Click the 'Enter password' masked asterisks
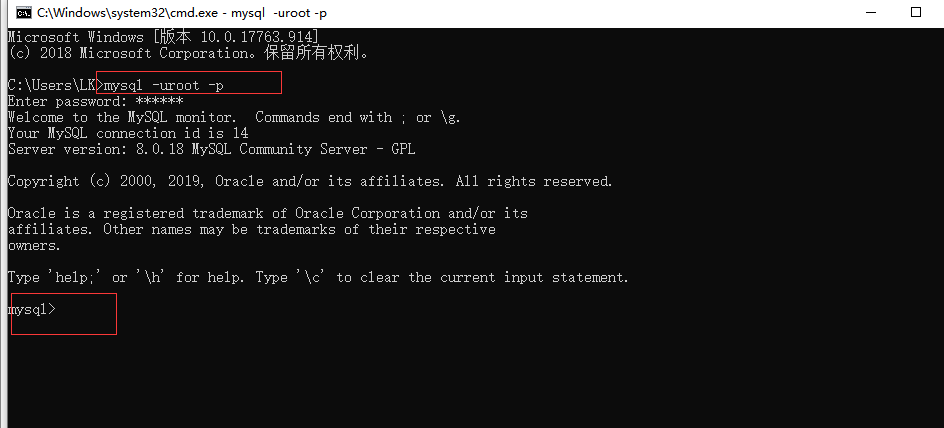944x428 pixels. point(159,101)
